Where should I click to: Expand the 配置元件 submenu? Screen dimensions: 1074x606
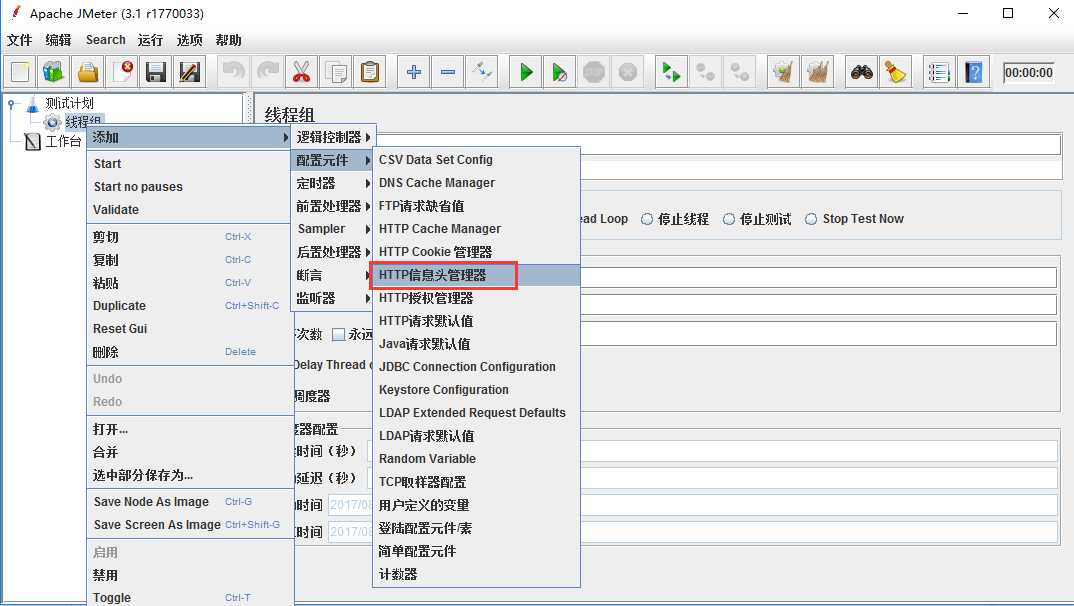(332, 160)
